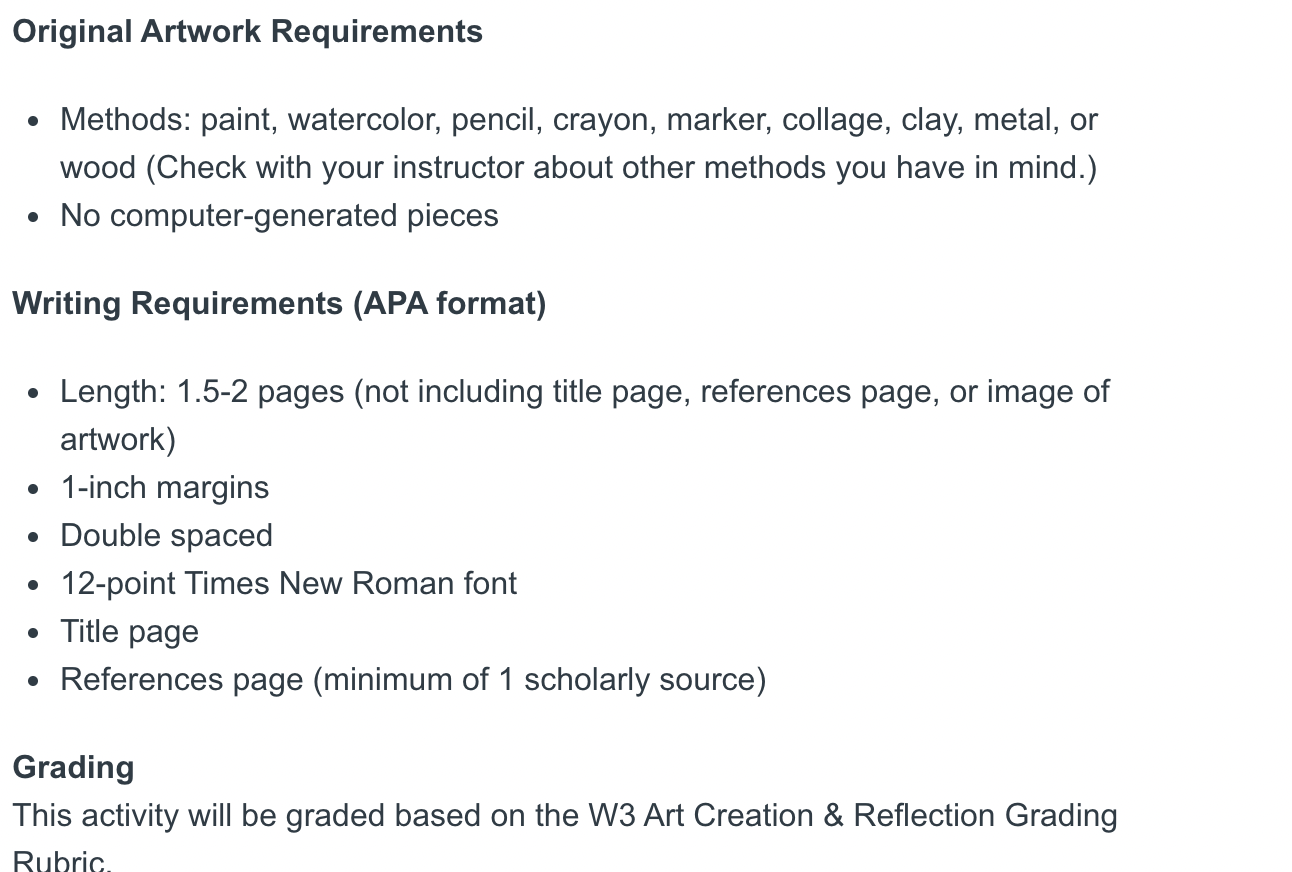
Task: Click the No computer-generated pieces bullet
Action: pyautogui.click(x=279, y=216)
